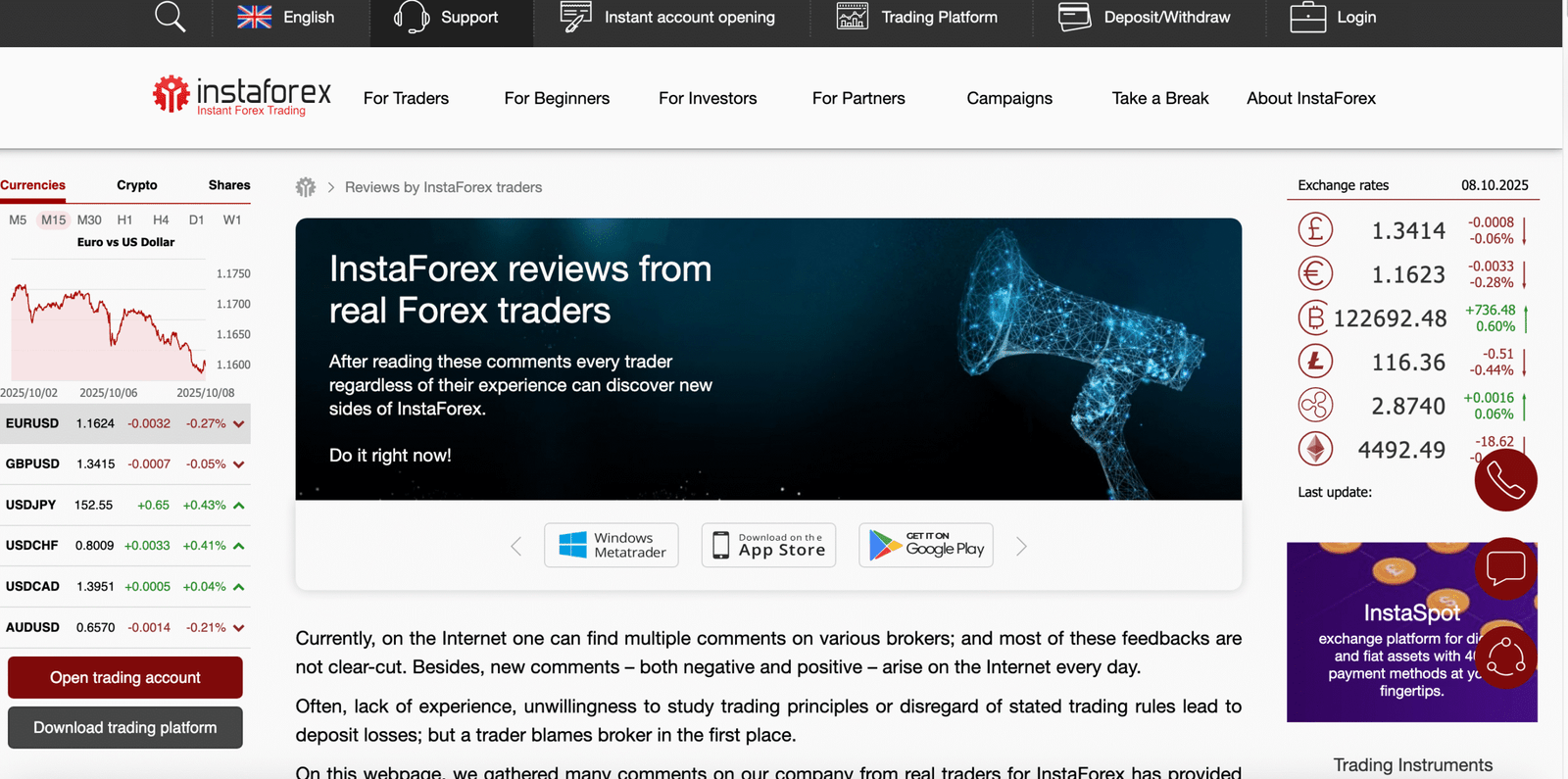Click the red phone callback icon

pos(1505,479)
